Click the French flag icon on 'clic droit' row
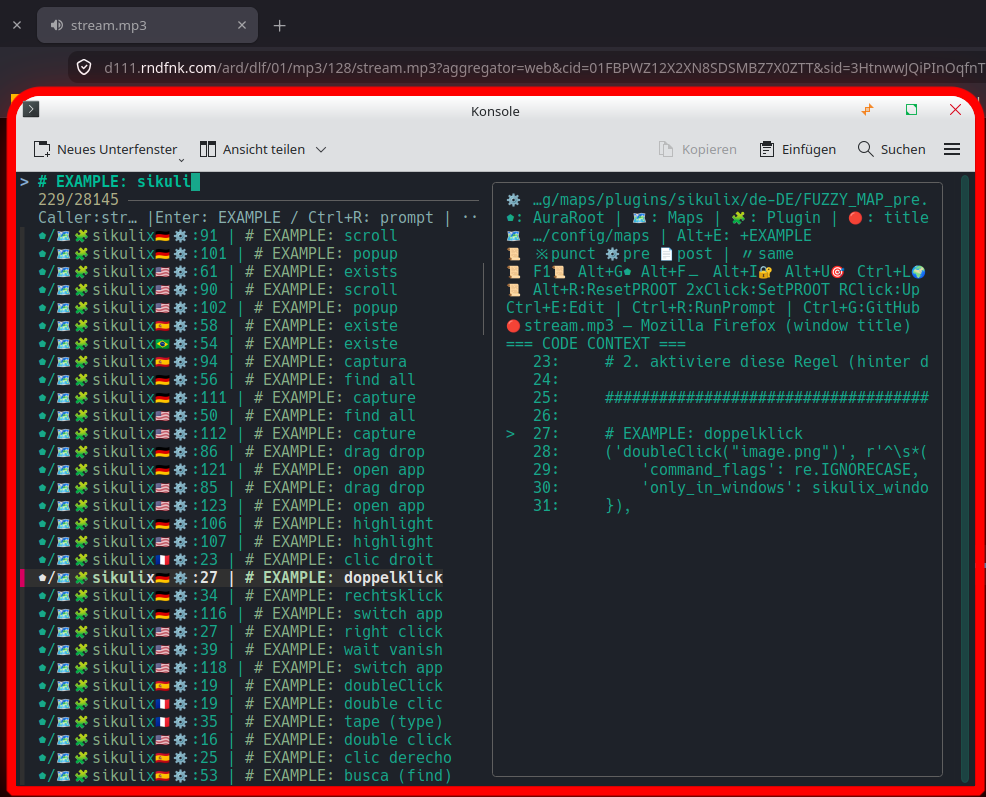The width and height of the screenshot is (986, 797). pos(162,560)
